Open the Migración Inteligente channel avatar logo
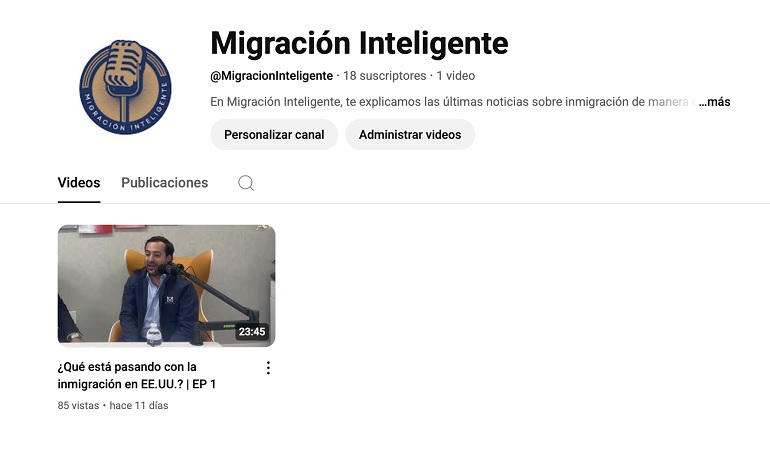 pyautogui.click(x=125, y=87)
